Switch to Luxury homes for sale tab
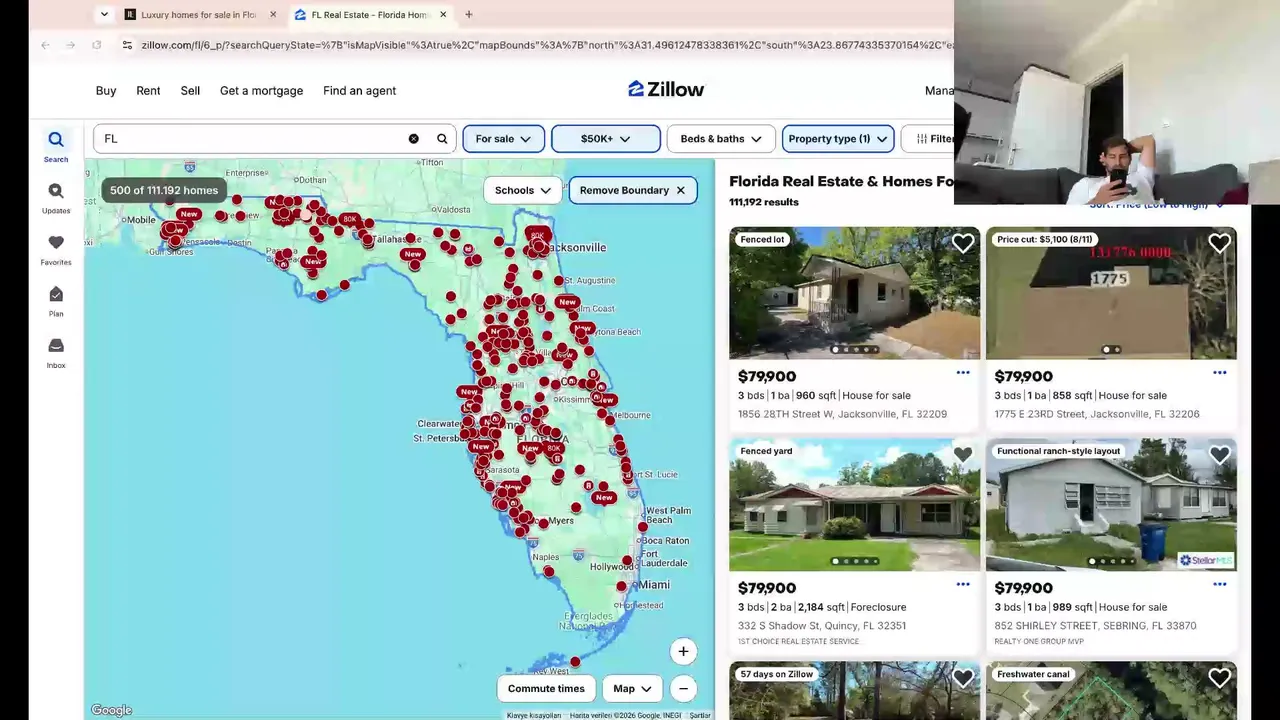This screenshot has width=1280, height=720. pyautogui.click(x=200, y=15)
